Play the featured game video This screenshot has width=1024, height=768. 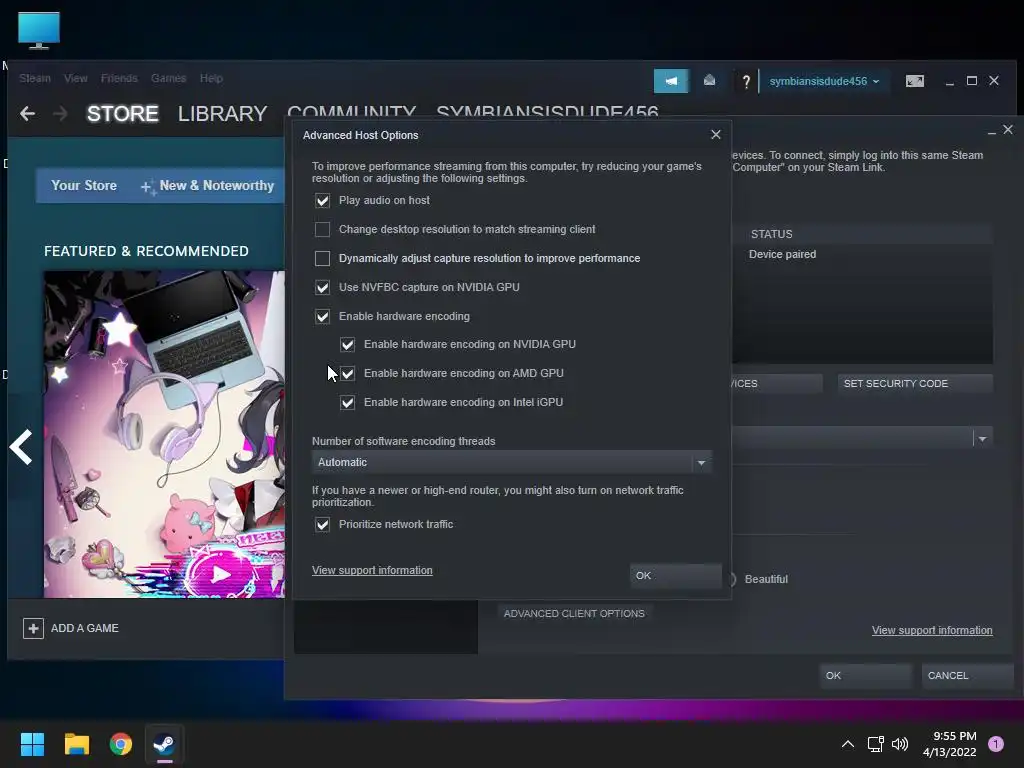click(x=220, y=574)
